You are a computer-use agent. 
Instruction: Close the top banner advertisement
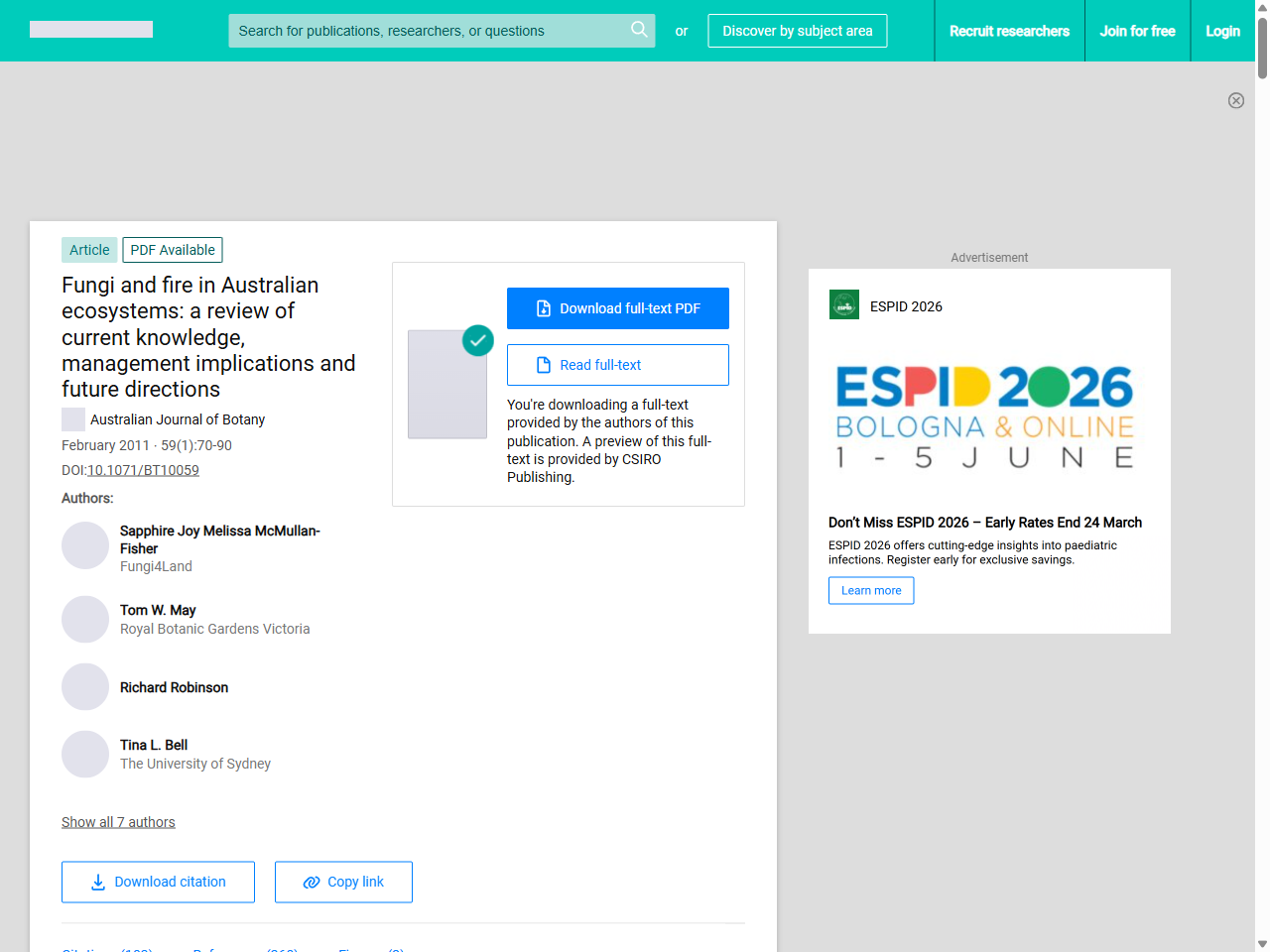1235,100
